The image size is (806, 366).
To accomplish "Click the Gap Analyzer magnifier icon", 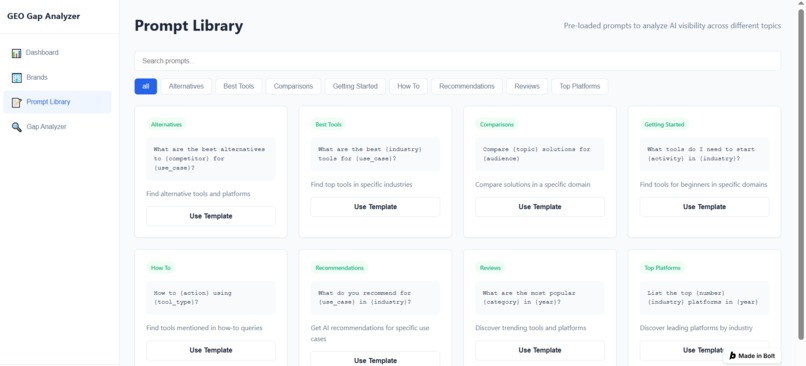I will [x=16, y=127].
